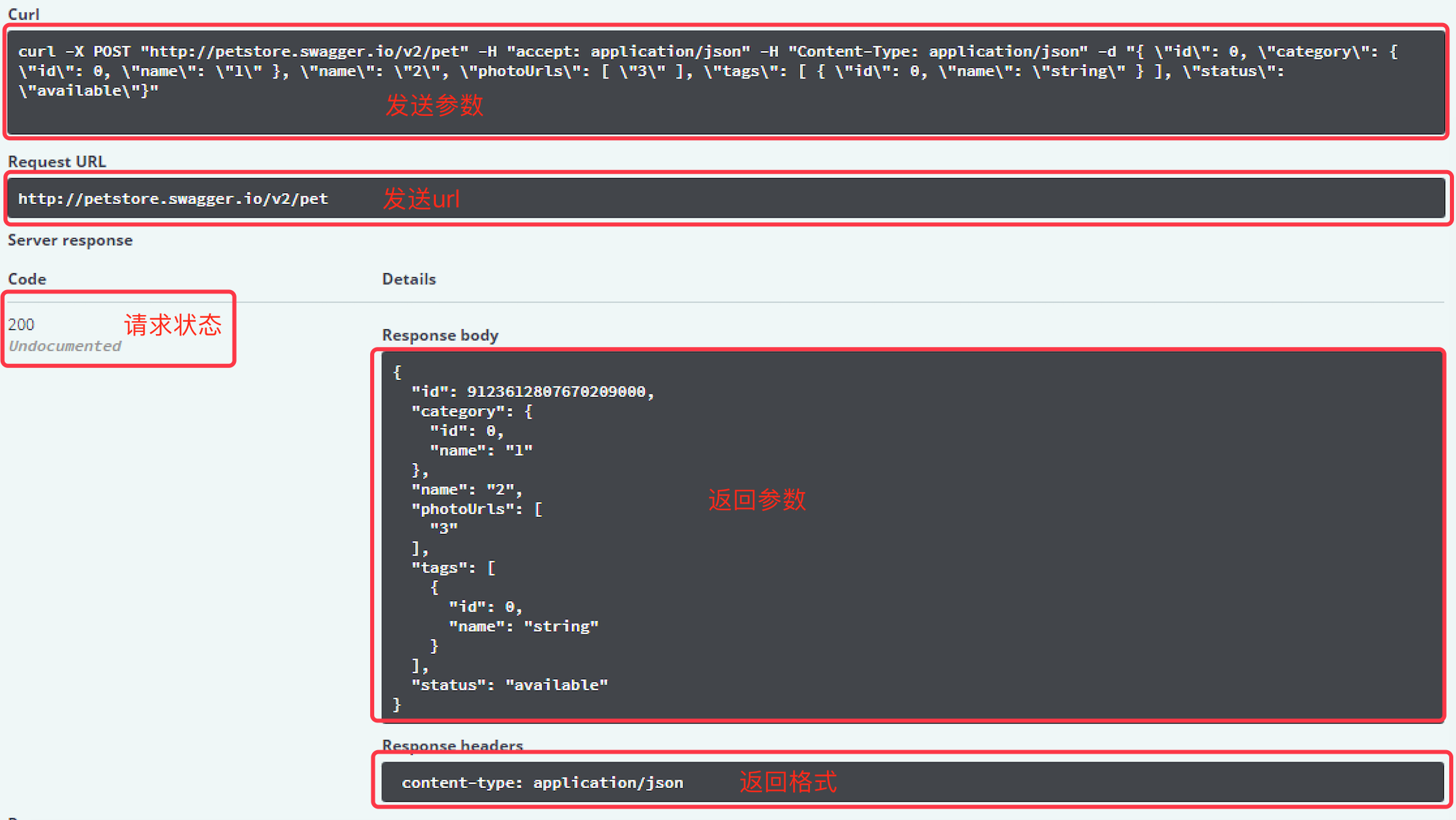1456x820 pixels.
Task: Click the "photoUrls": [ line
Action: pos(477,509)
